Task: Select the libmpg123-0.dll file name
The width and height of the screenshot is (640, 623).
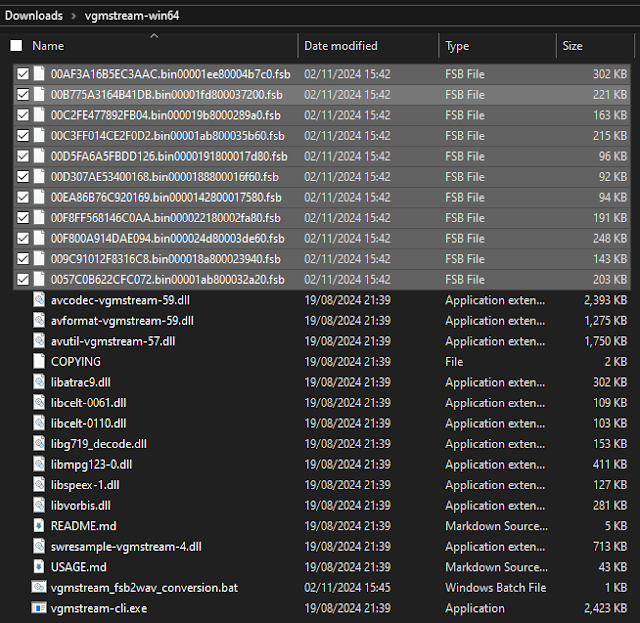Action: tap(91, 464)
